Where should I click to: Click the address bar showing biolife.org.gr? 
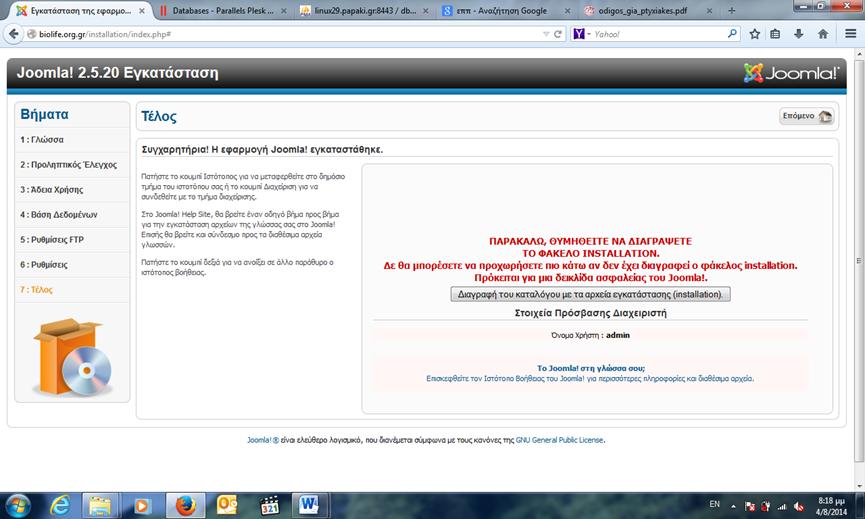287,34
